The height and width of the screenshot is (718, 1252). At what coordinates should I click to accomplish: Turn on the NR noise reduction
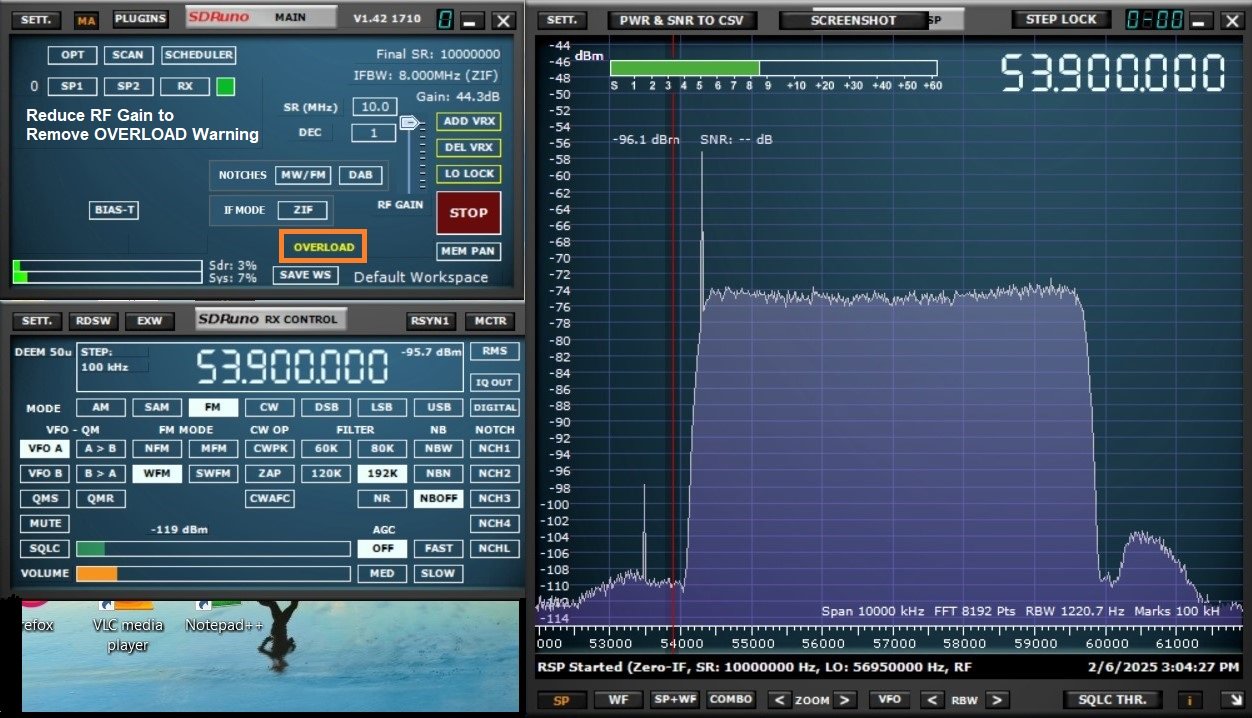pyautogui.click(x=382, y=498)
